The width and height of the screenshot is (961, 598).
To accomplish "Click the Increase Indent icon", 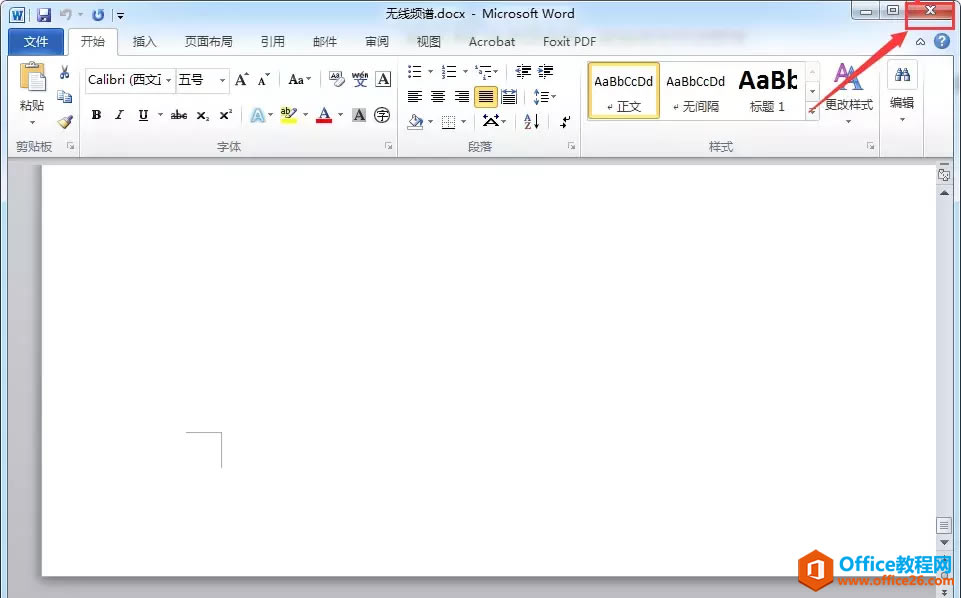I will click(545, 72).
